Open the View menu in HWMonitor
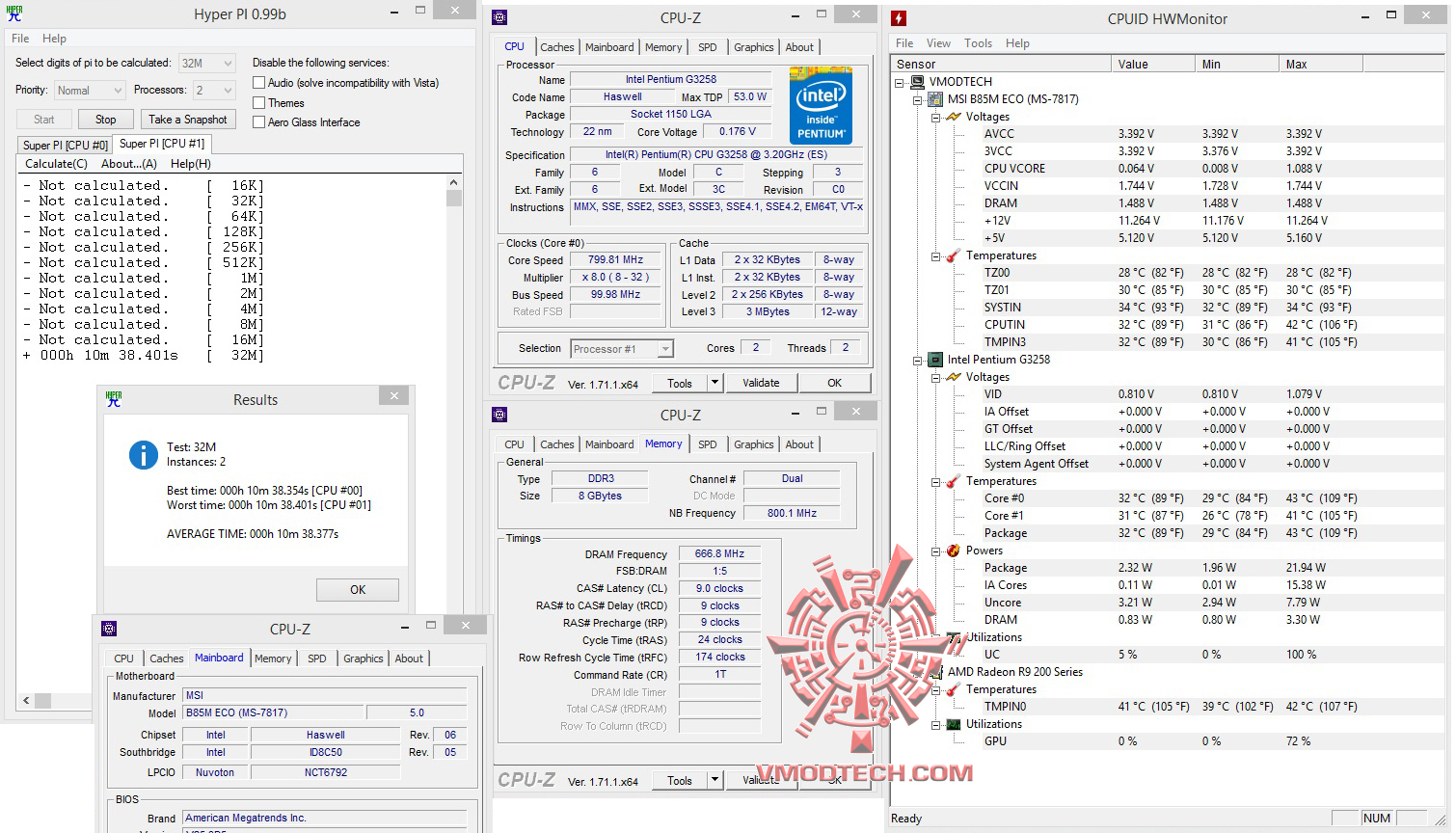Viewport: 1456px width, 833px height. (x=938, y=43)
